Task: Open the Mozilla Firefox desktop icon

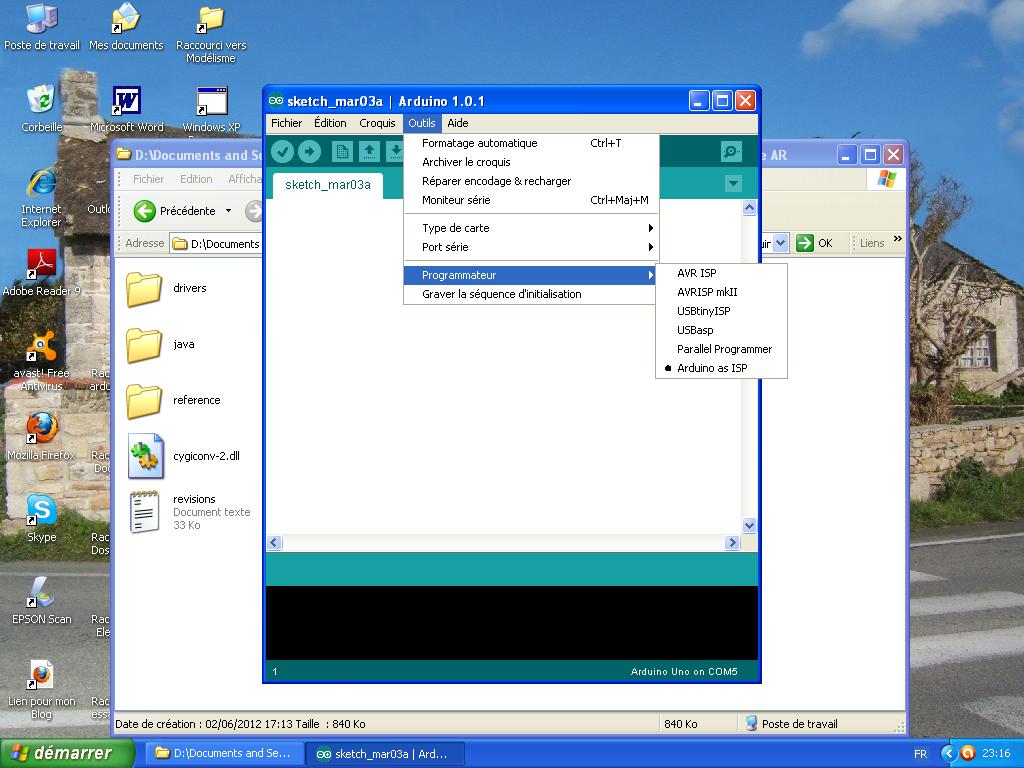Action: point(41,428)
